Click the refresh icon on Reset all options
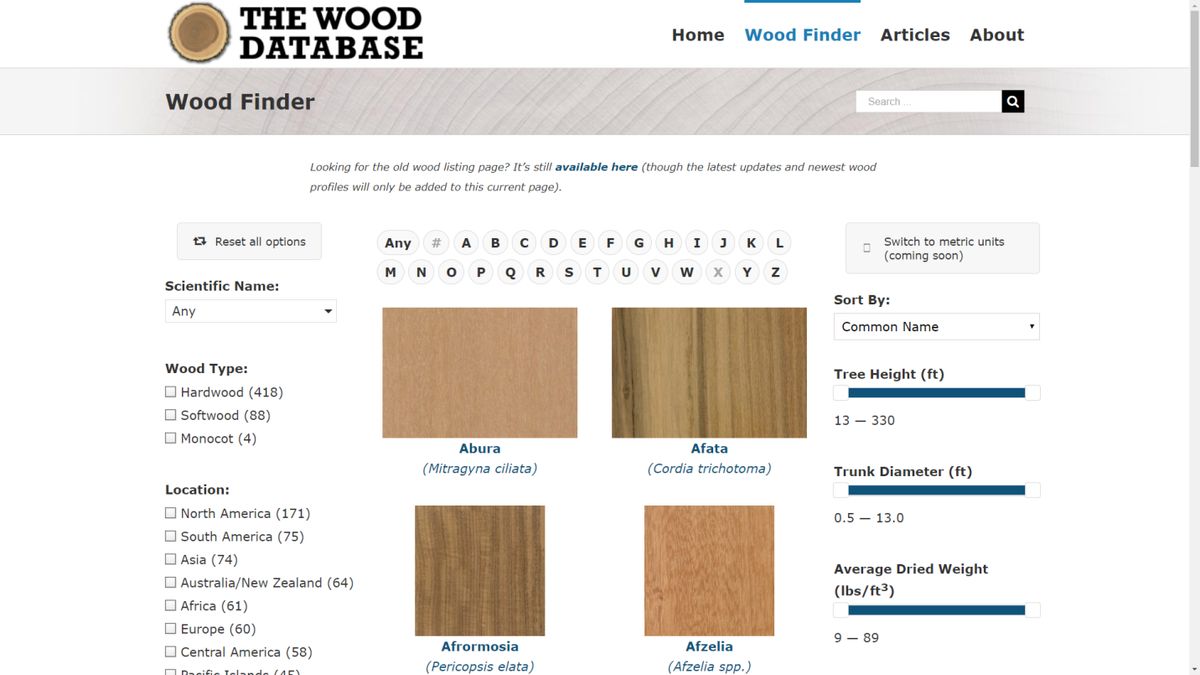The width and height of the screenshot is (1200, 675). coord(198,240)
